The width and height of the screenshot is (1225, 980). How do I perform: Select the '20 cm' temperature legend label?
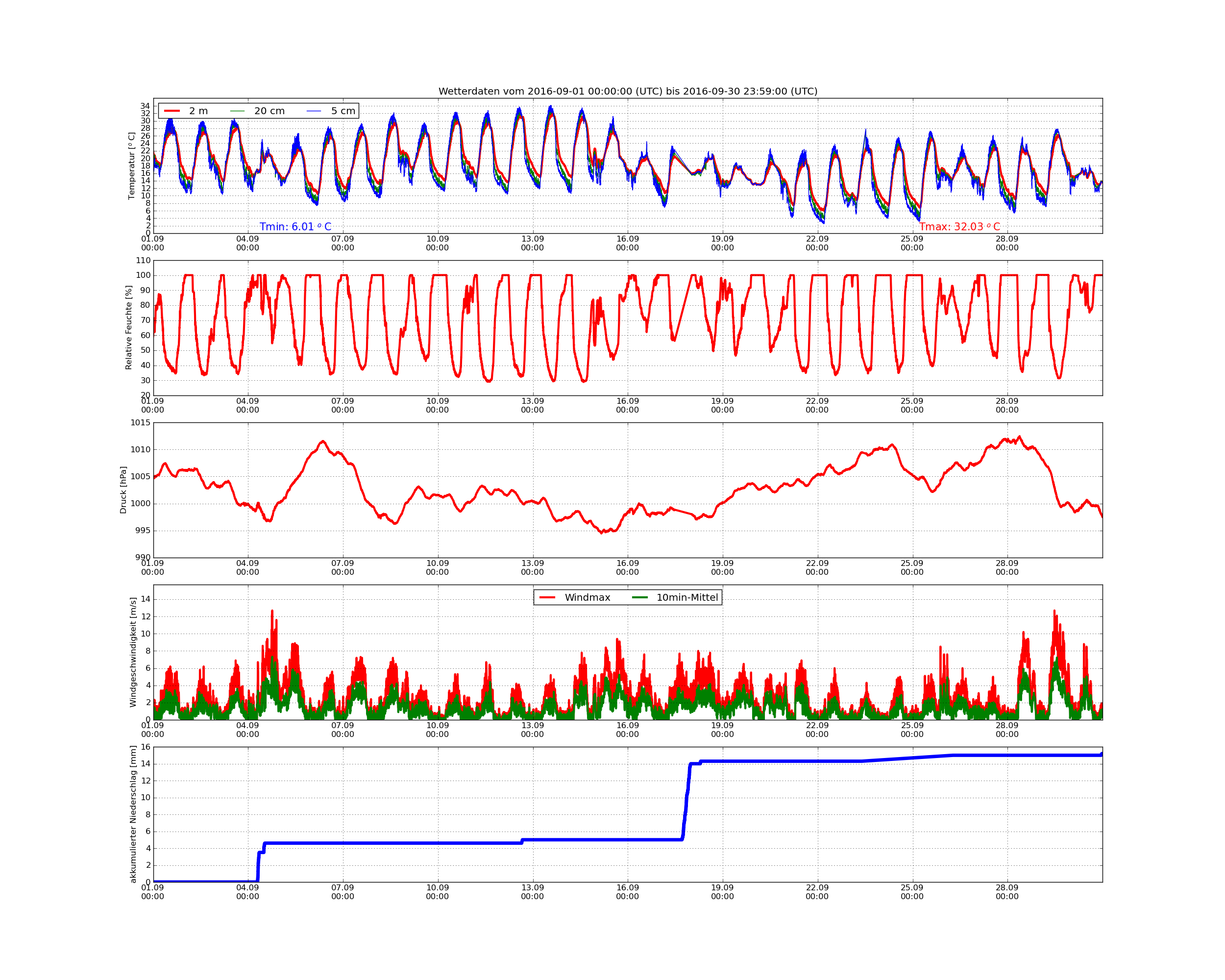tap(269, 111)
